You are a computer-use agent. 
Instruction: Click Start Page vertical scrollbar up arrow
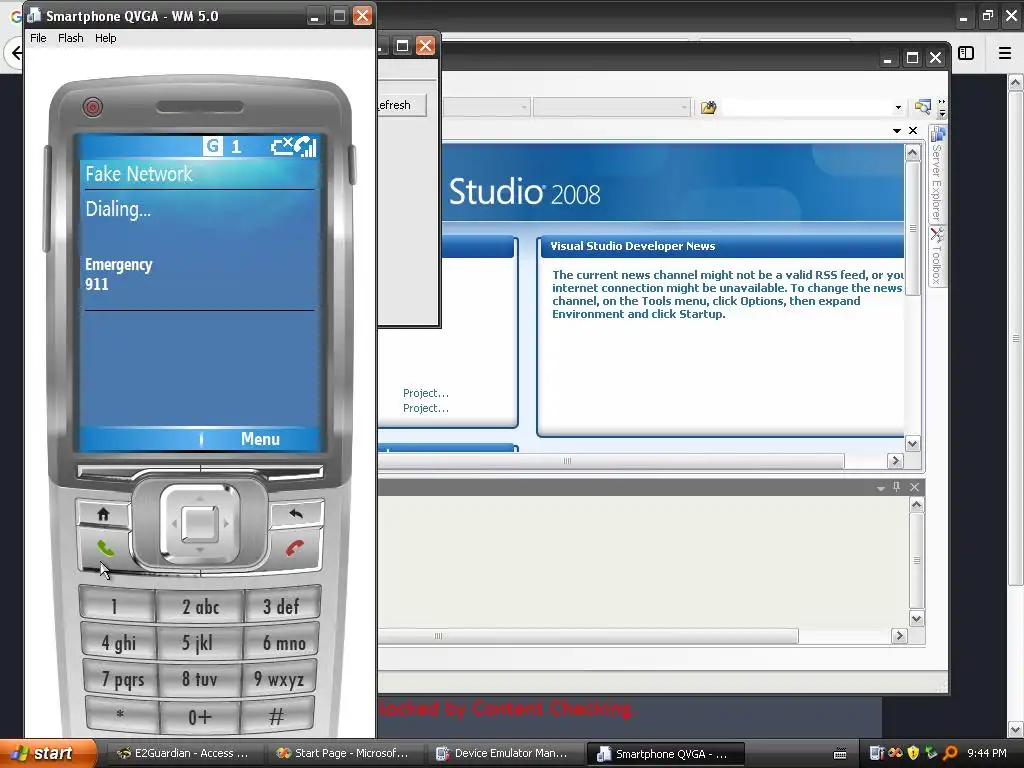(x=912, y=153)
